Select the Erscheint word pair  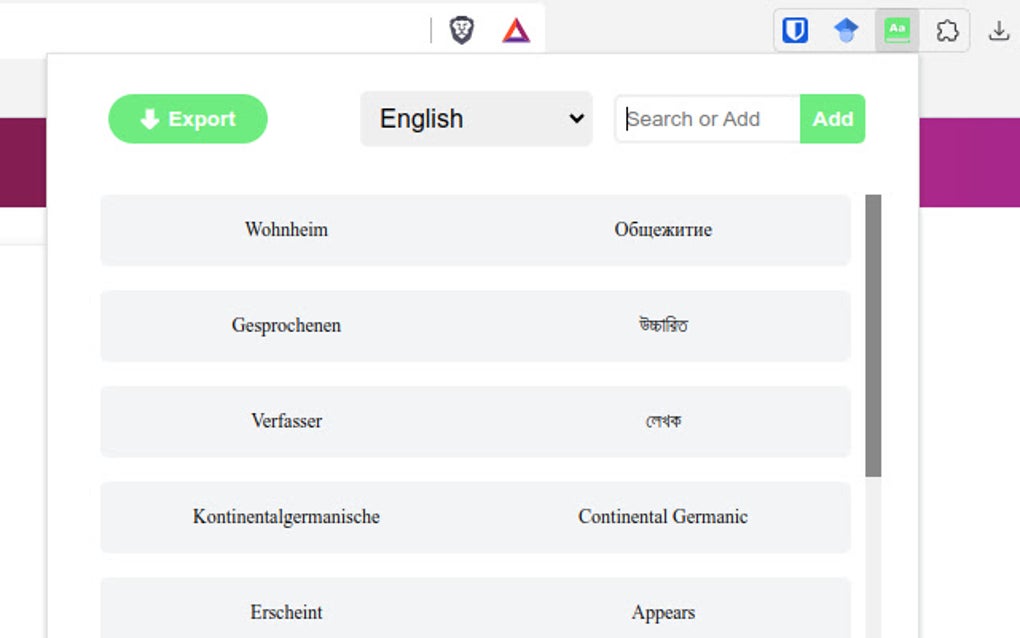[475, 608]
